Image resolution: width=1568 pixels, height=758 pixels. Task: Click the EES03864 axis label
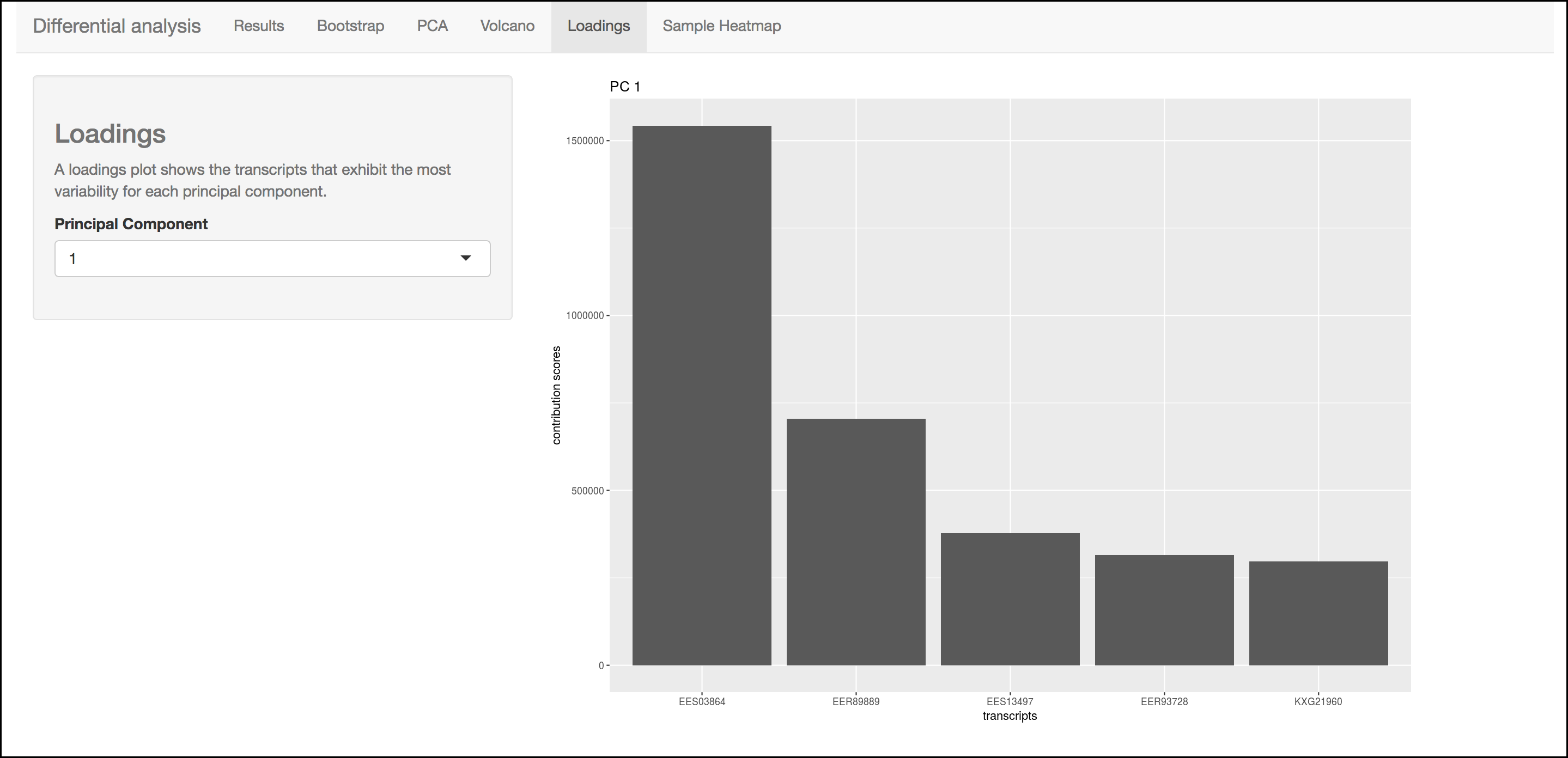tap(702, 701)
